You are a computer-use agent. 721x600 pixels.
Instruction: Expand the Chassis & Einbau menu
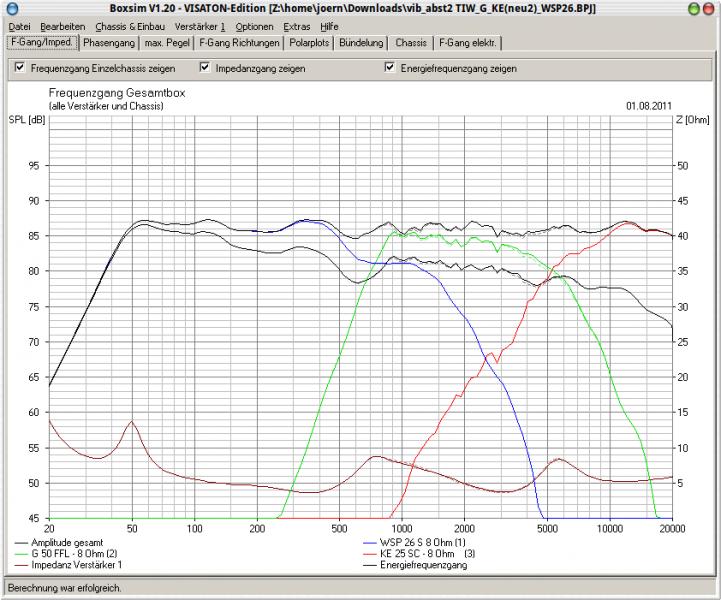(131, 26)
